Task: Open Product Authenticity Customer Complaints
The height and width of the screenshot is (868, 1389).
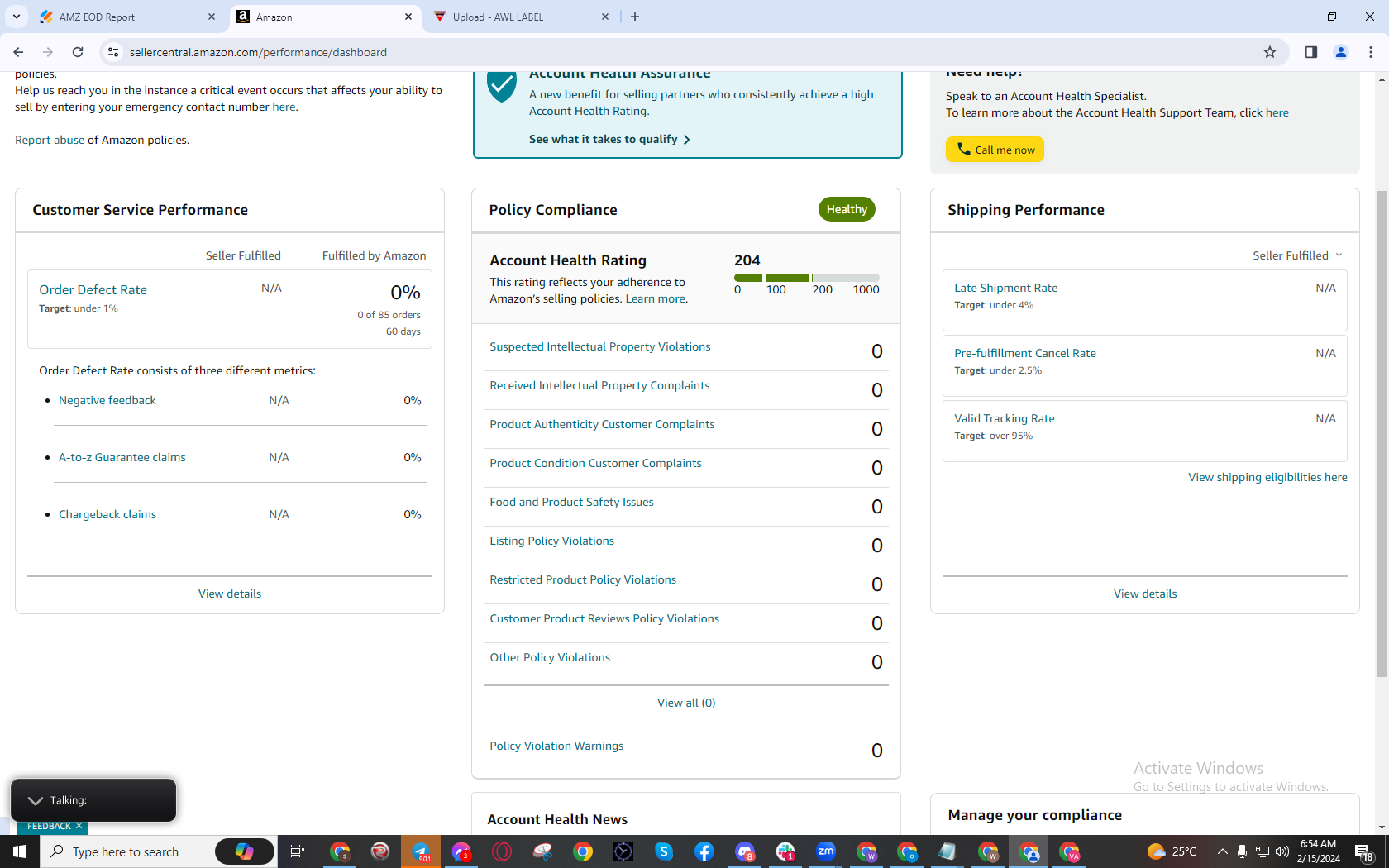Action: pos(602,424)
